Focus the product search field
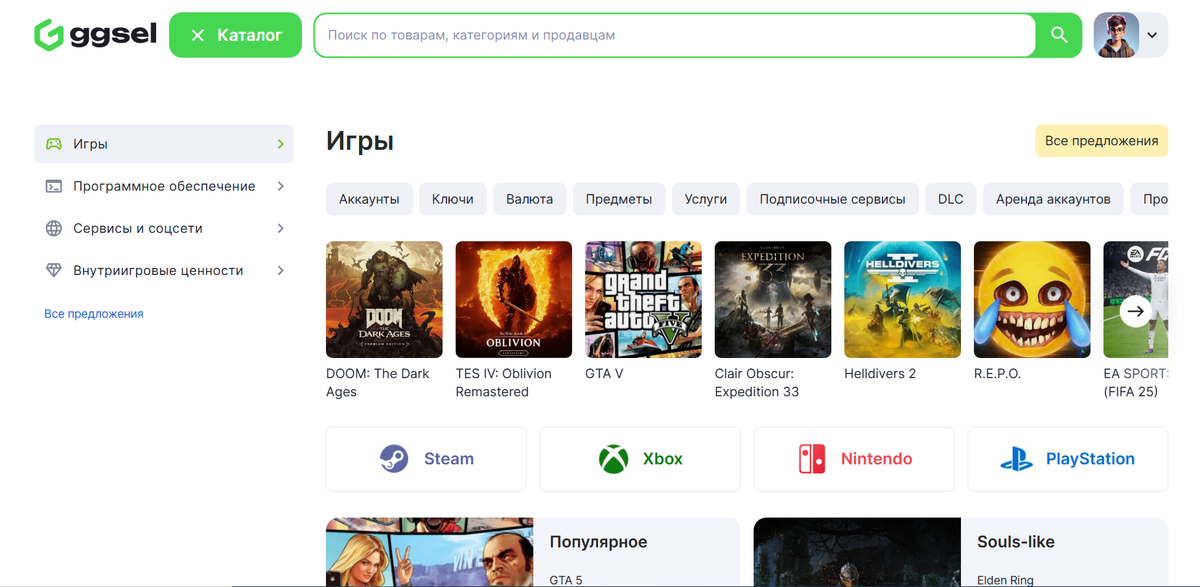1200x587 pixels. pos(675,35)
